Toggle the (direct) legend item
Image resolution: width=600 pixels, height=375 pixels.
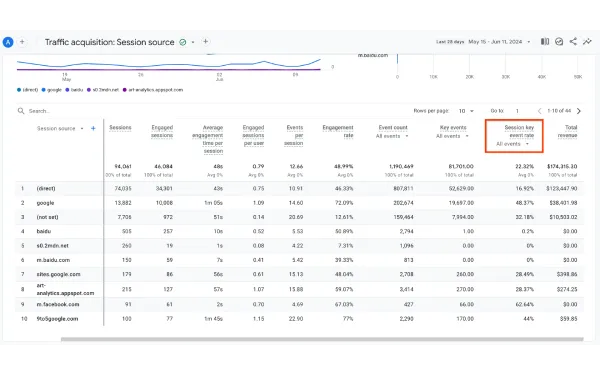[x=27, y=90]
